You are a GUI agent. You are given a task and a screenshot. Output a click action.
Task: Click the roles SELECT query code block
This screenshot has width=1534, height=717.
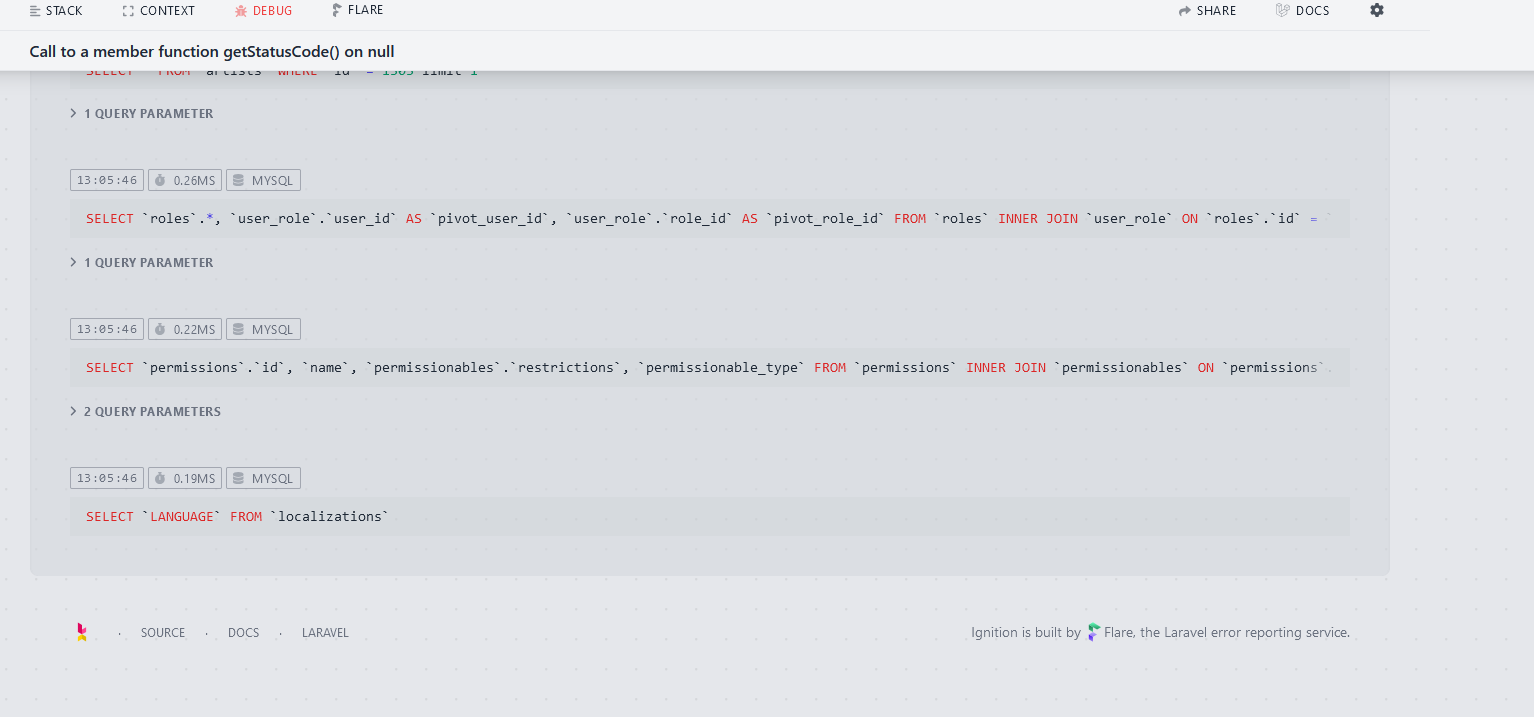[710, 218]
